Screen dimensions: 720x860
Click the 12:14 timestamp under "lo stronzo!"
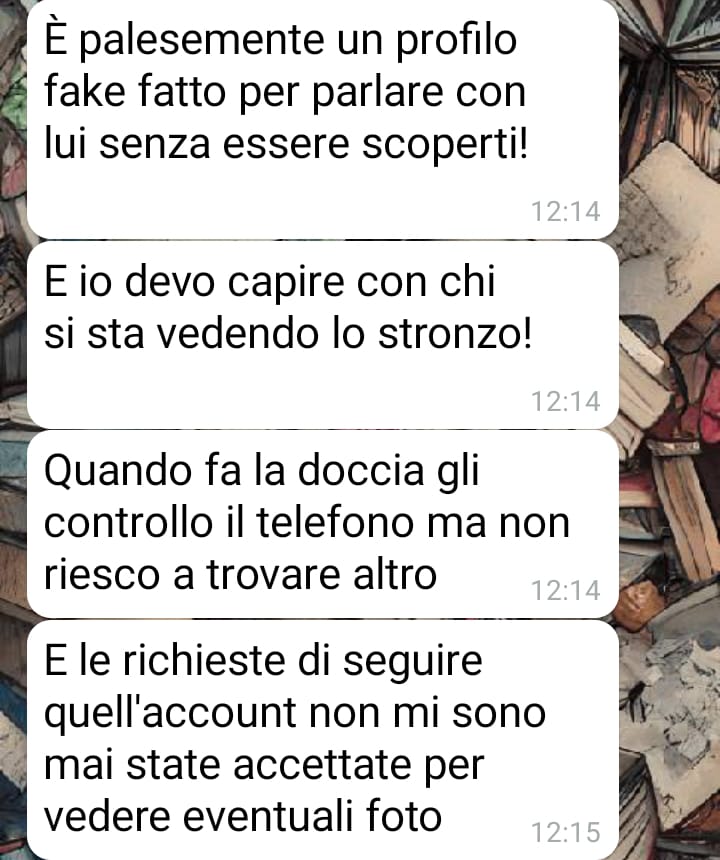click(566, 401)
